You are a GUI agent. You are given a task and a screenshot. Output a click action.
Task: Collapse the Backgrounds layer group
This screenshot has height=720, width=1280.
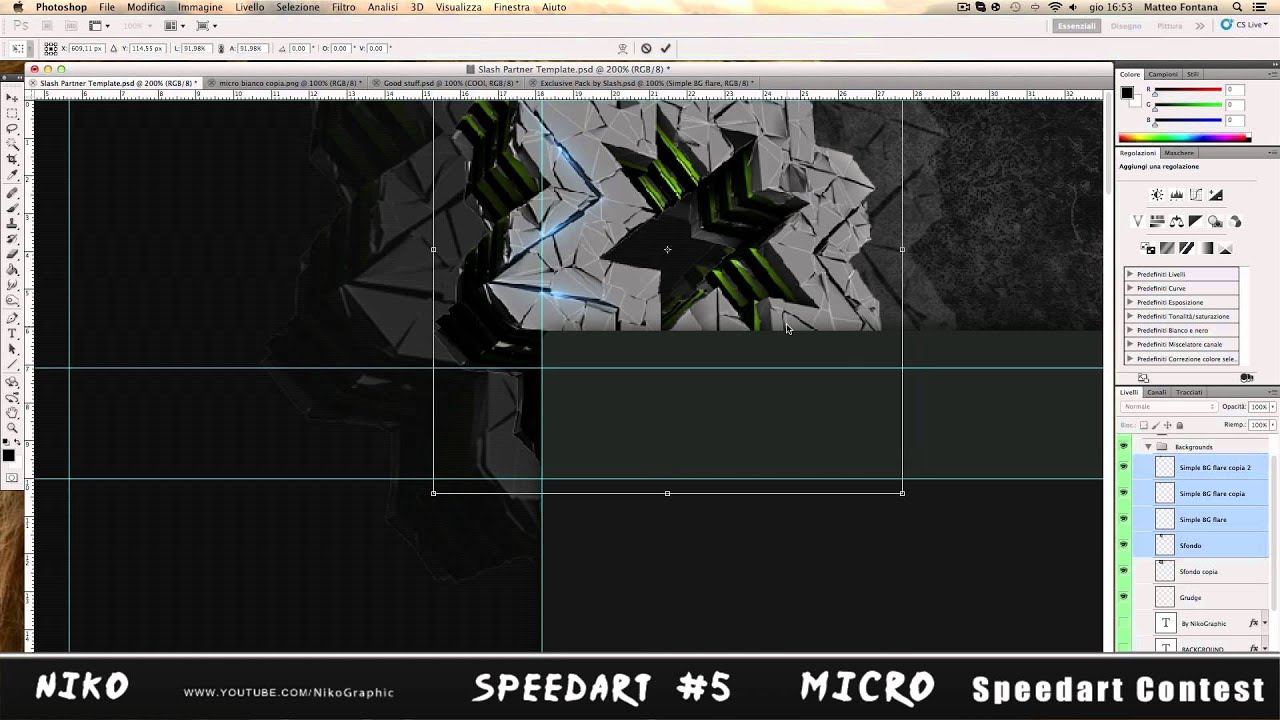(1148, 447)
